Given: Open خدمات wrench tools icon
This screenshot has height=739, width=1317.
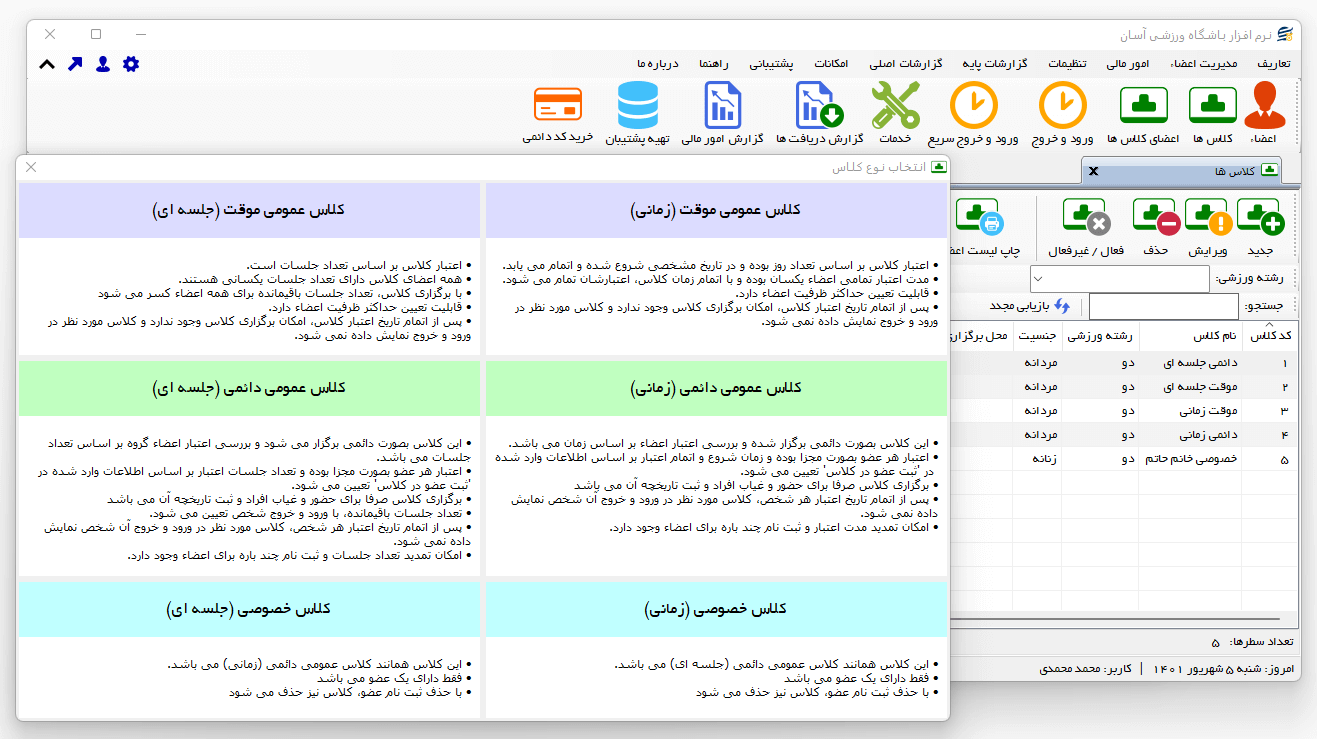Looking at the screenshot, I should tap(895, 113).
